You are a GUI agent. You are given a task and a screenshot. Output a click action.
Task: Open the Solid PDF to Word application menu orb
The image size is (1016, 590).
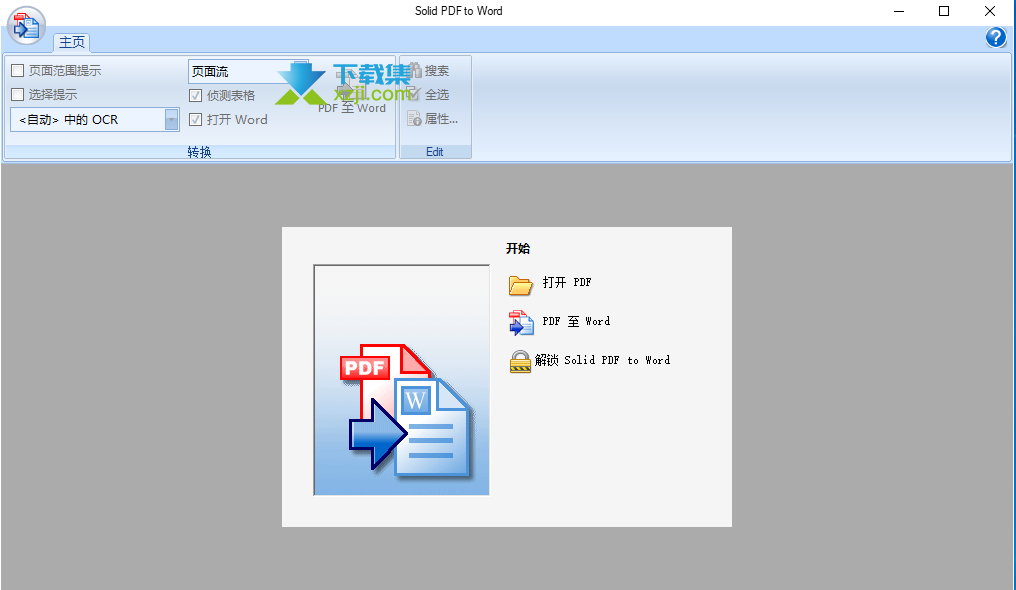pyautogui.click(x=26, y=26)
